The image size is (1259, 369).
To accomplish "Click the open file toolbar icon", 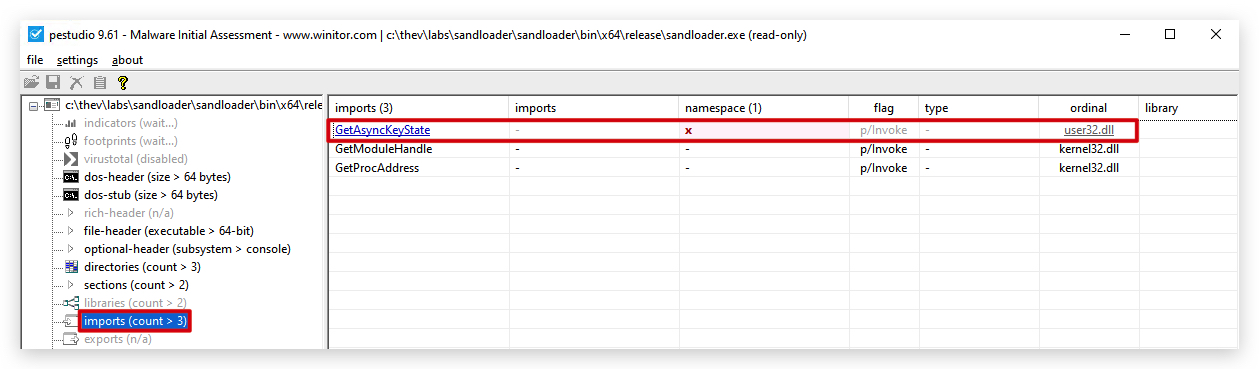I will pos(32,83).
